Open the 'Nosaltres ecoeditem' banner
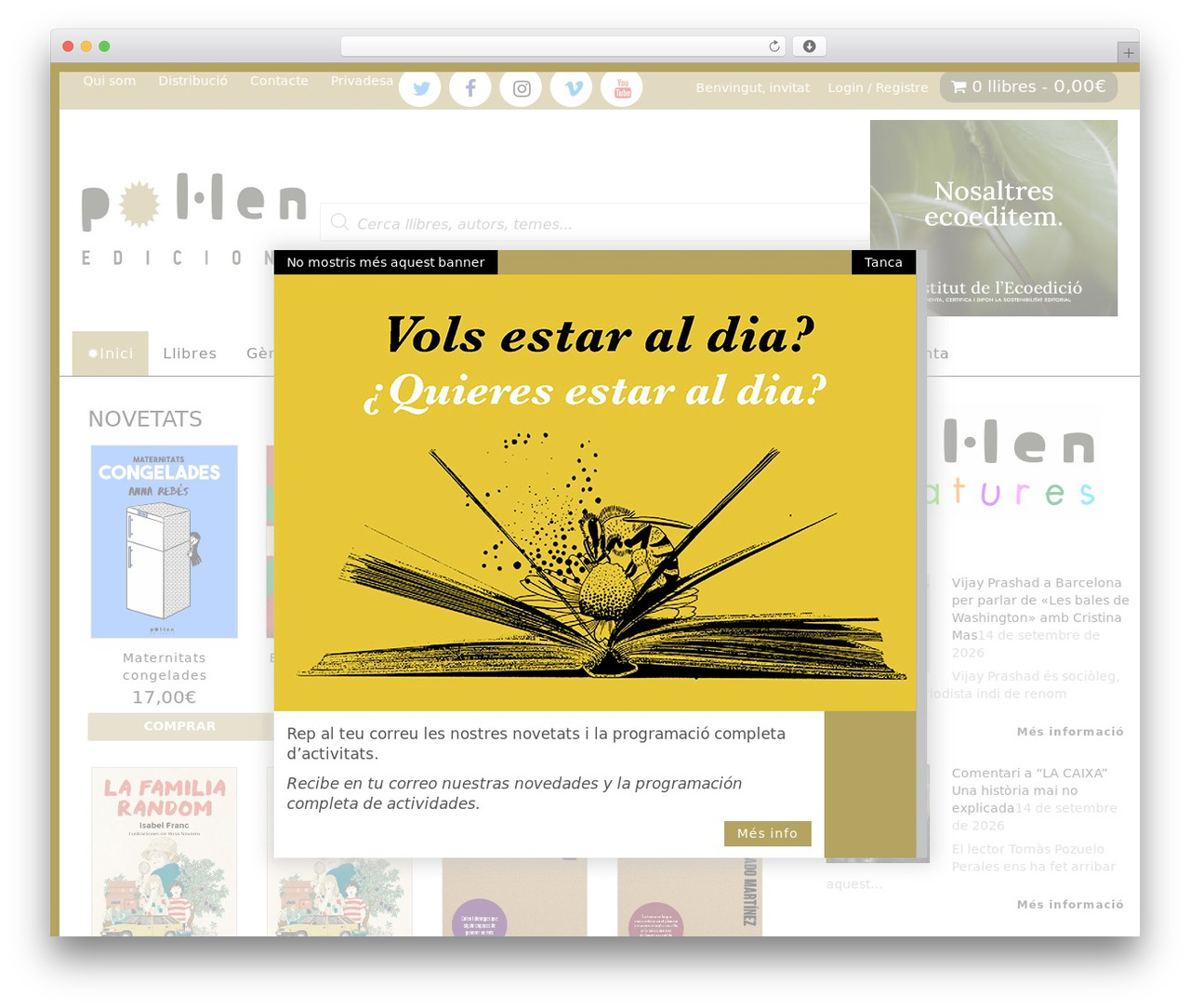 pyautogui.click(x=994, y=218)
